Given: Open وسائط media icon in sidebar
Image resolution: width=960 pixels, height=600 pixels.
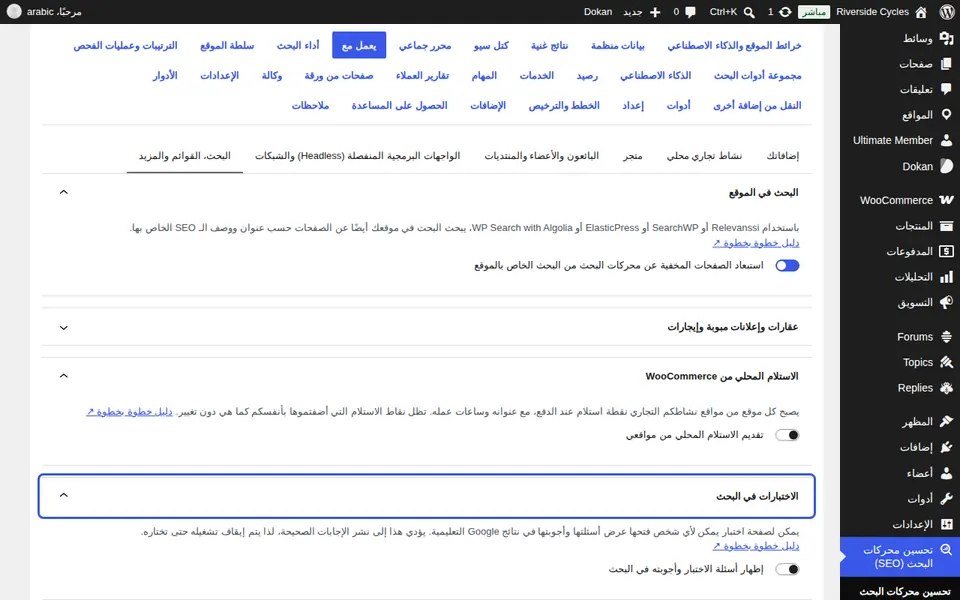Looking at the screenshot, I should tap(946, 39).
